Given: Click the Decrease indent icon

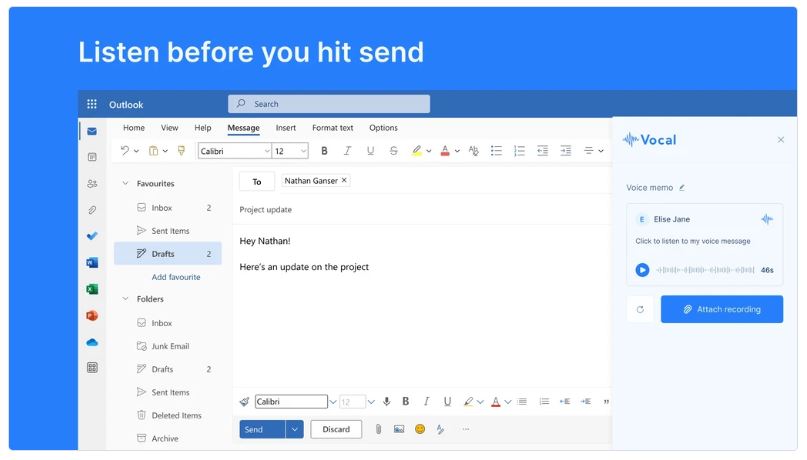Looking at the screenshot, I should point(542,151).
